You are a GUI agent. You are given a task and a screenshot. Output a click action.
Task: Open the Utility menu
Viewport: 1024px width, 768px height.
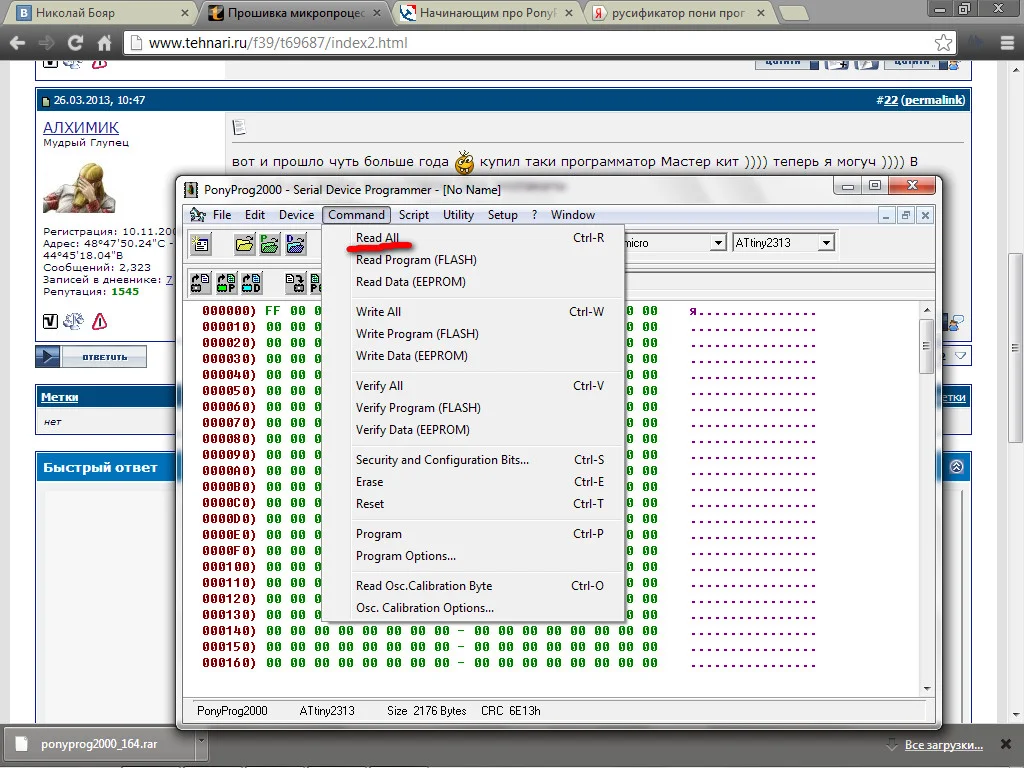tap(458, 215)
